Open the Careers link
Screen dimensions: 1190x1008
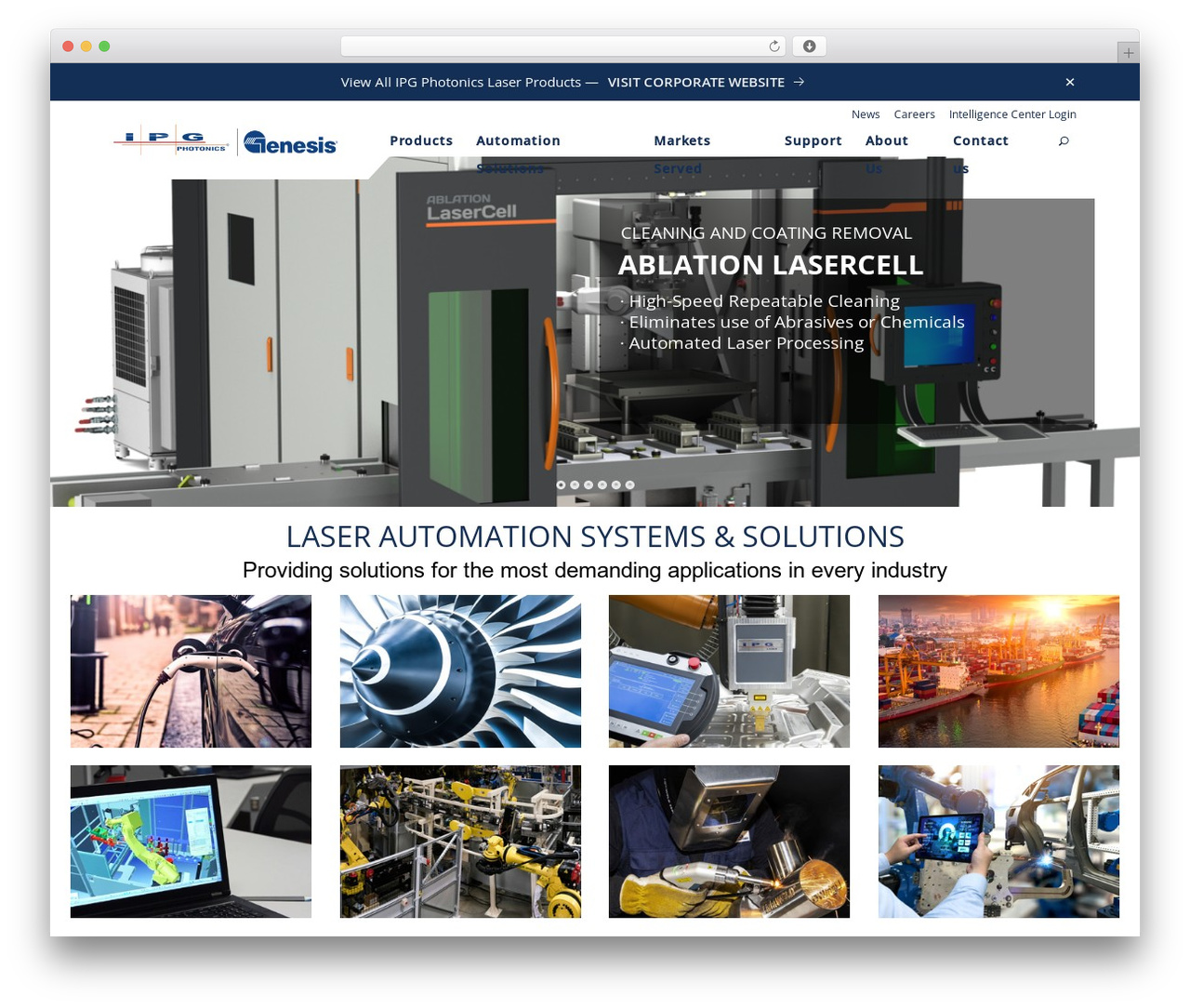(x=915, y=114)
